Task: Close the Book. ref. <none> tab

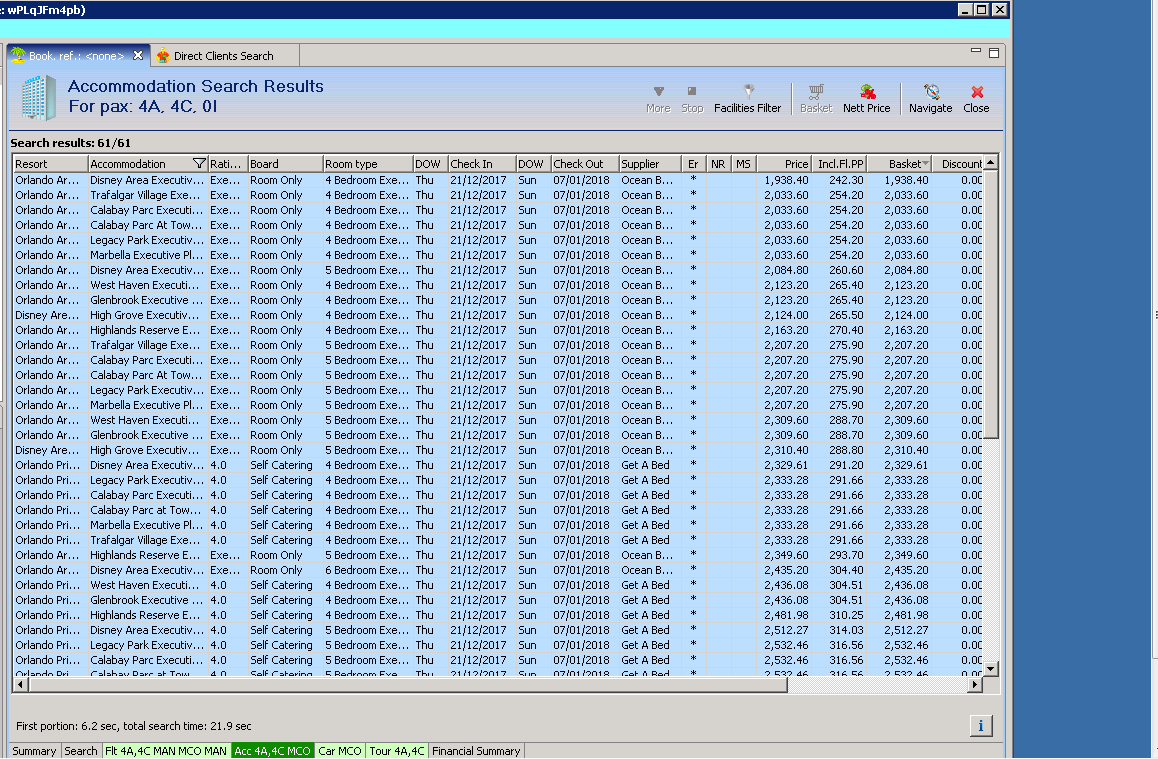Action: pos(137,55)
